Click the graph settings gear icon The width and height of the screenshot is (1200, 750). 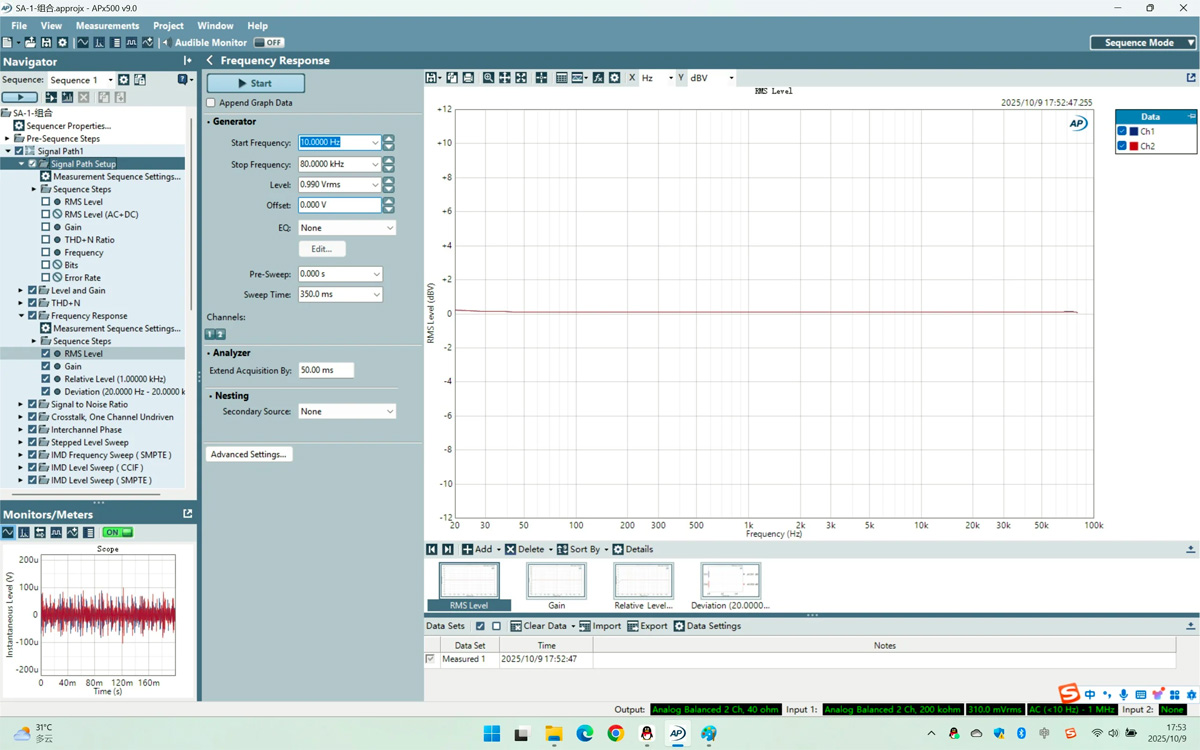[614, 77]
